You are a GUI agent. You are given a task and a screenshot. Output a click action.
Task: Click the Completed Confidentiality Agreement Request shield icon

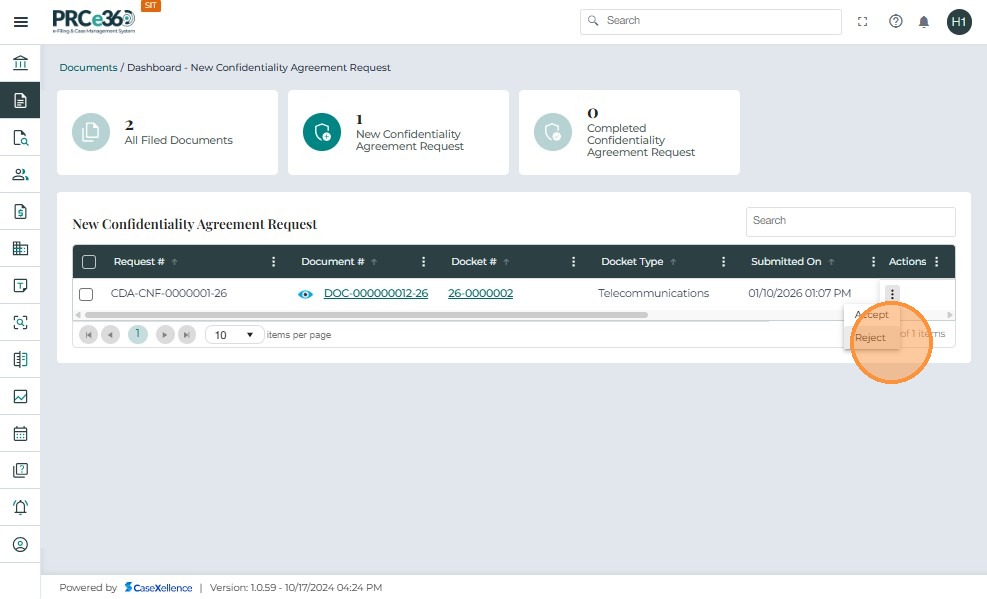553,132
